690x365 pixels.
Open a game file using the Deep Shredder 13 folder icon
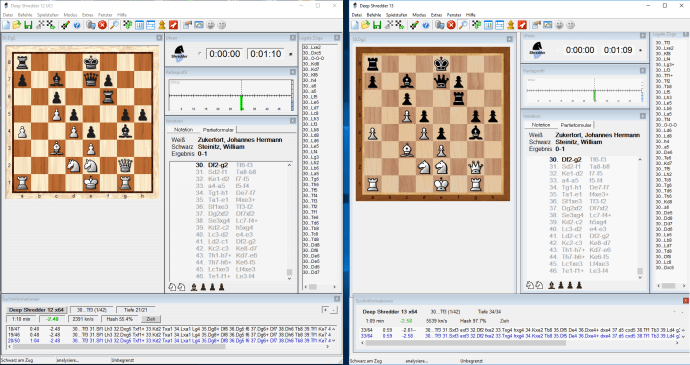point(365,25)
